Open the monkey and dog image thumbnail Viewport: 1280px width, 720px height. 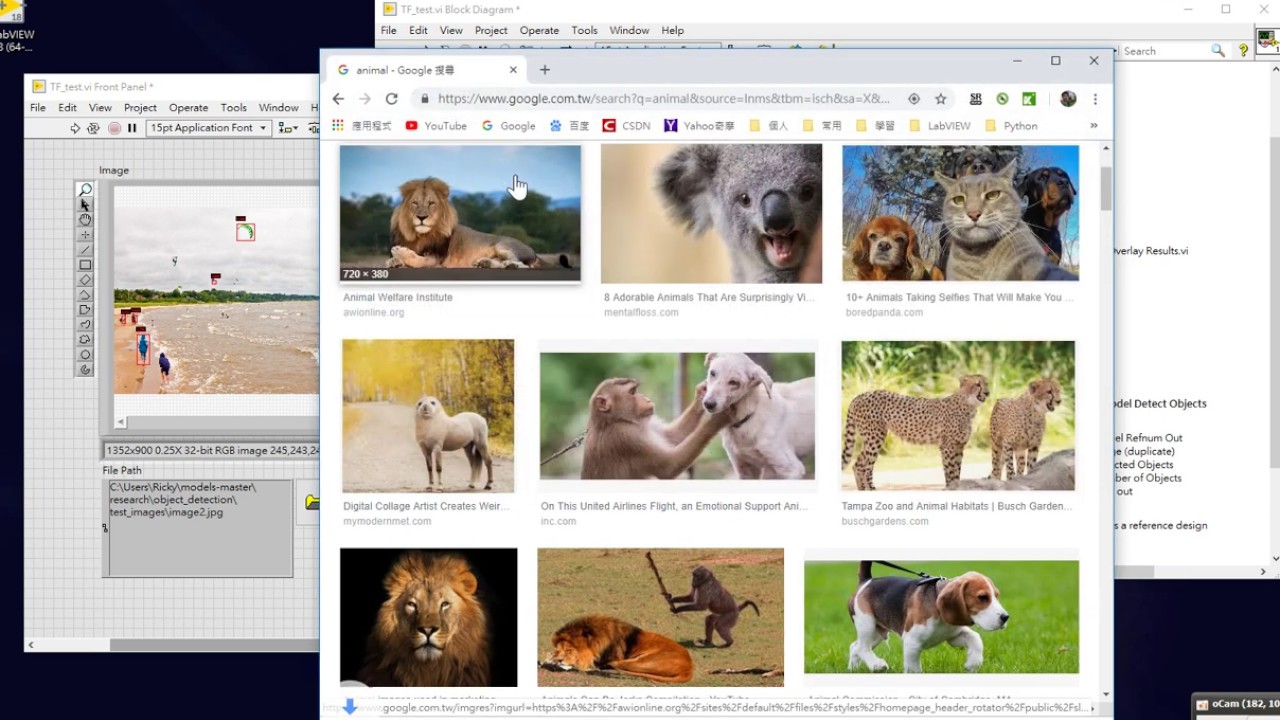[677, 416]
